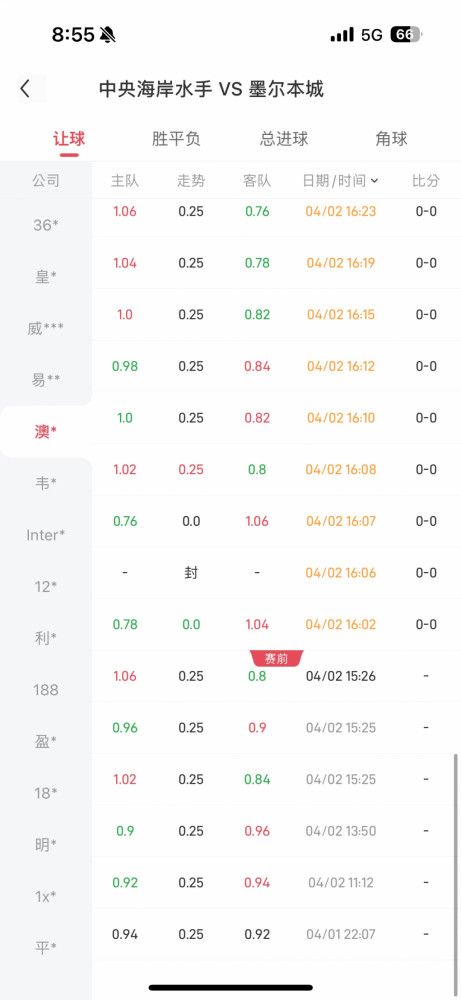Screen dimensions: 461x1000
Task: Switch to the 总进球 tab
Action: [x=284, y=139]
